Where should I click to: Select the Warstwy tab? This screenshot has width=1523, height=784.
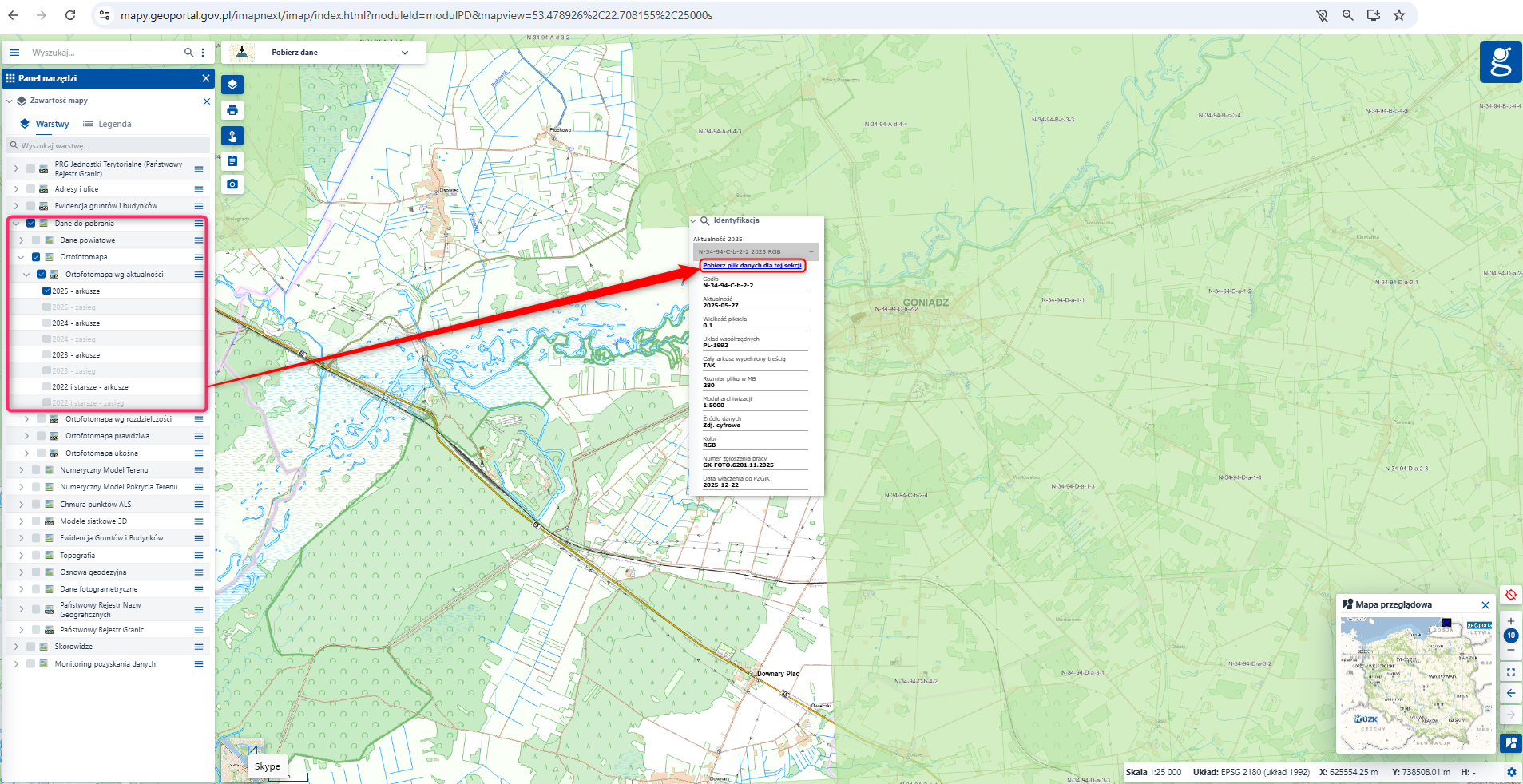point(45,124)
